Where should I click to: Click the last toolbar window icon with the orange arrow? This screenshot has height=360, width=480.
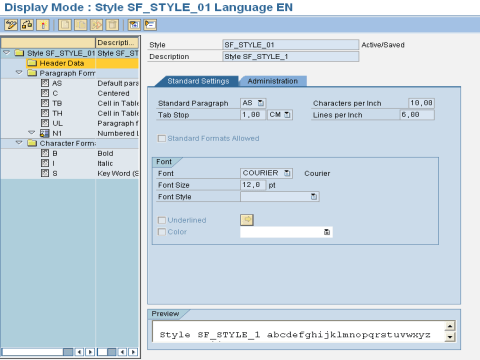tap(150, 25)
